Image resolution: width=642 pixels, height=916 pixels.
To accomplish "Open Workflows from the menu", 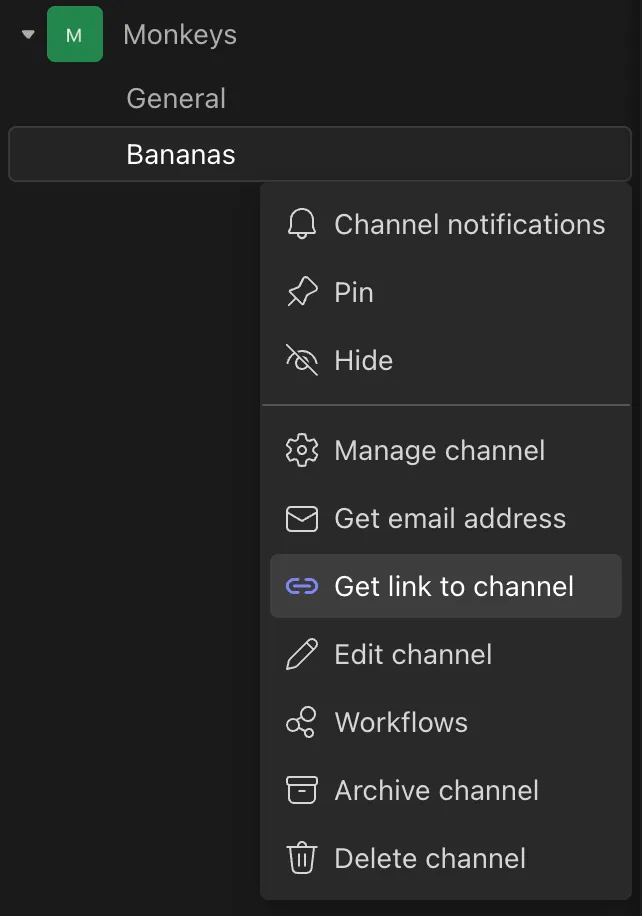I will [x=446, y=723].
